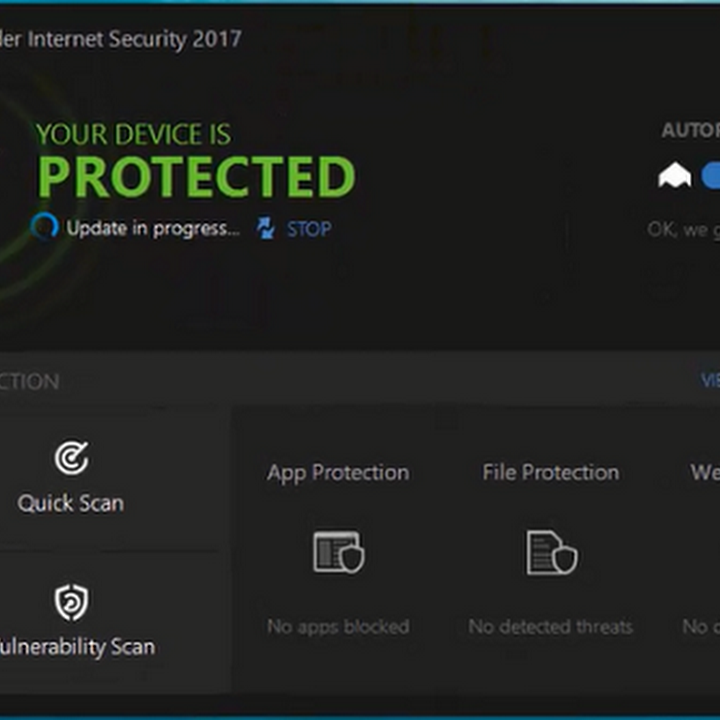The height and width of the screenshot is (720, 720).
Task: Click the File Protection heading
Action: point(551,472)
